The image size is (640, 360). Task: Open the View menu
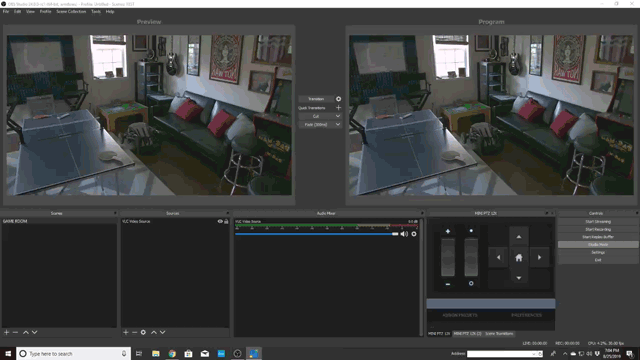coord(30,11)
